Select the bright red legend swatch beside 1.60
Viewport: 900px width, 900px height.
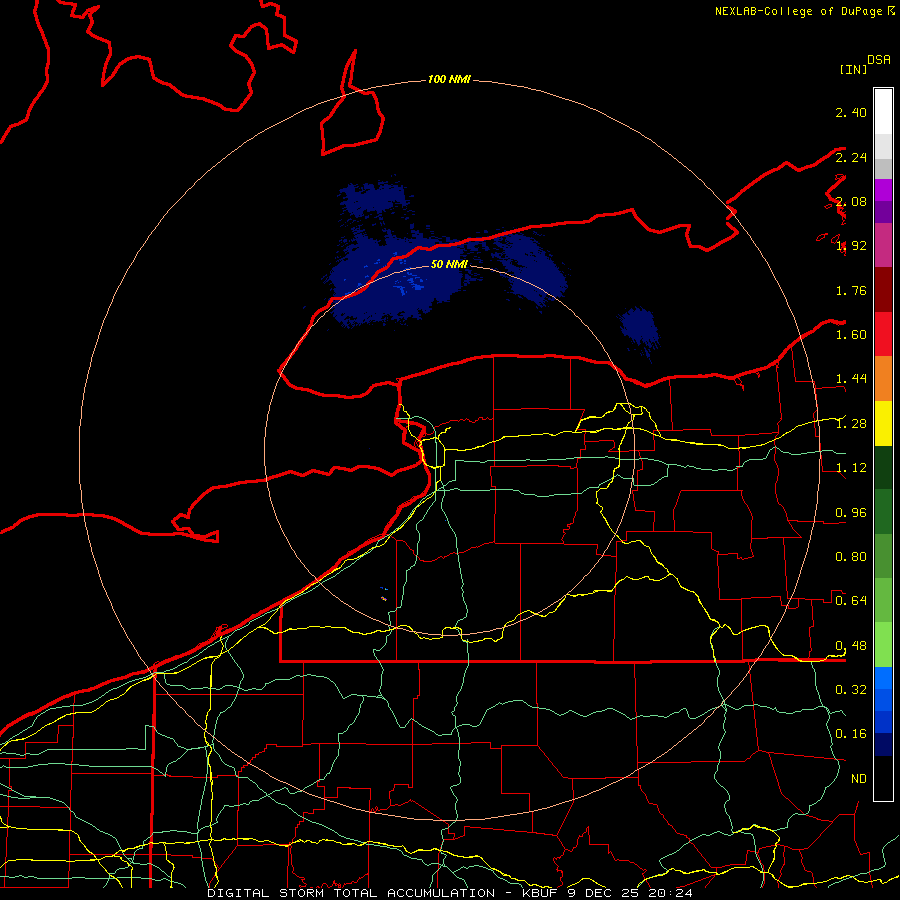pyautogui.click(x=883, y=334)
